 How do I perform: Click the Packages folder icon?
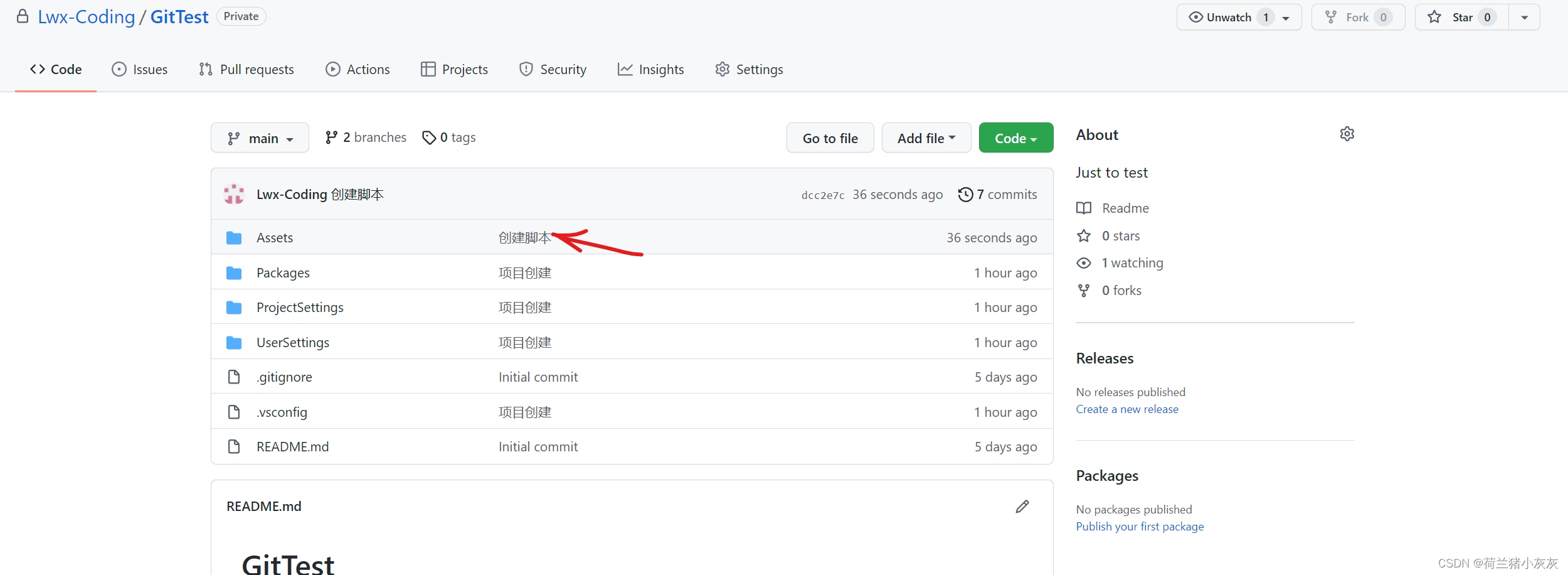[x=234, y=272]
